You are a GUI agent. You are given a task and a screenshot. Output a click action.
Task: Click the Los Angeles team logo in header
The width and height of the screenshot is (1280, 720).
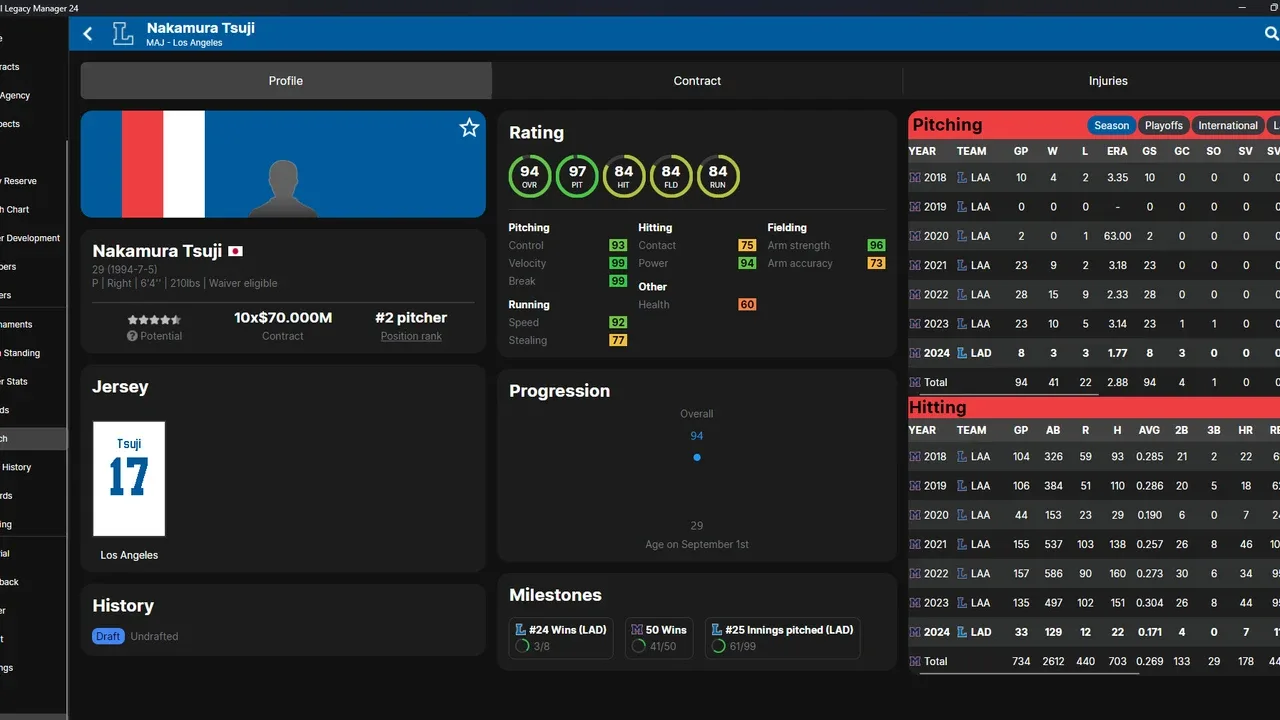[122, 34]
